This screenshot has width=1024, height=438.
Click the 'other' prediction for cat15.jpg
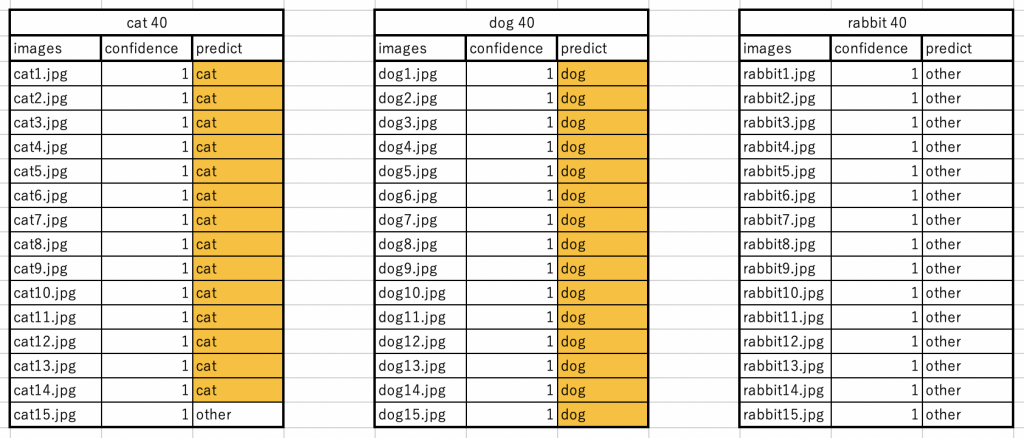pyautogui.click(x=238, y=414)
